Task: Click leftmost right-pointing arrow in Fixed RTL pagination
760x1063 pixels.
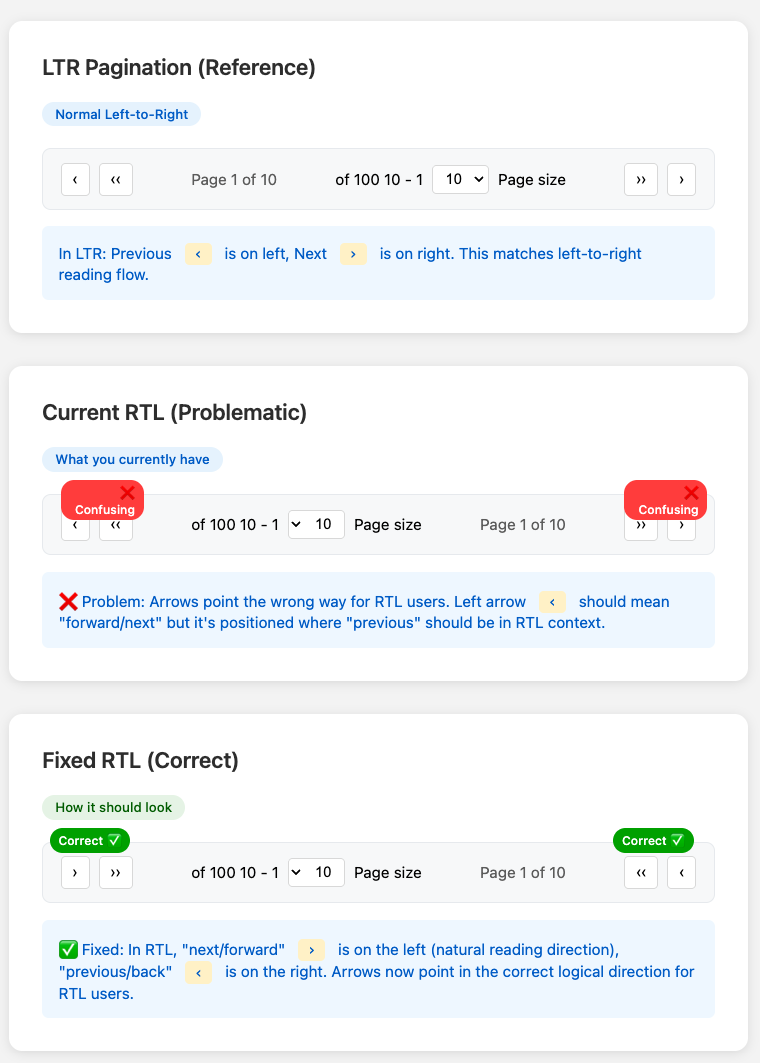Action: click(x=76, y=872)
